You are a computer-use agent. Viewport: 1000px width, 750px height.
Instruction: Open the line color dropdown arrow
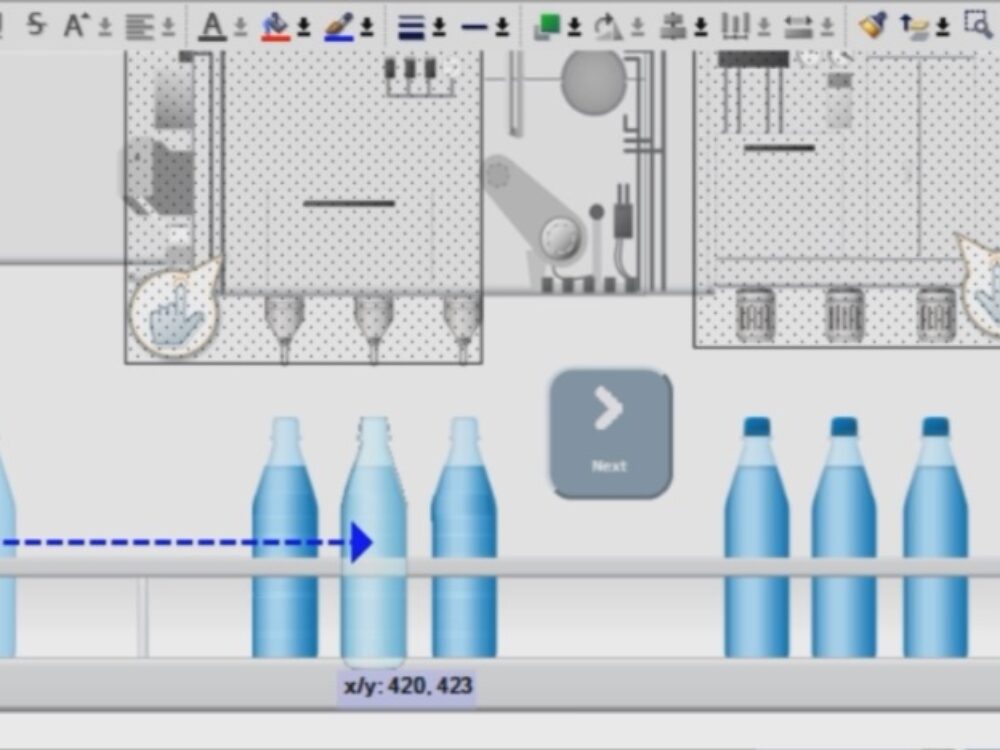pos(367,27)
